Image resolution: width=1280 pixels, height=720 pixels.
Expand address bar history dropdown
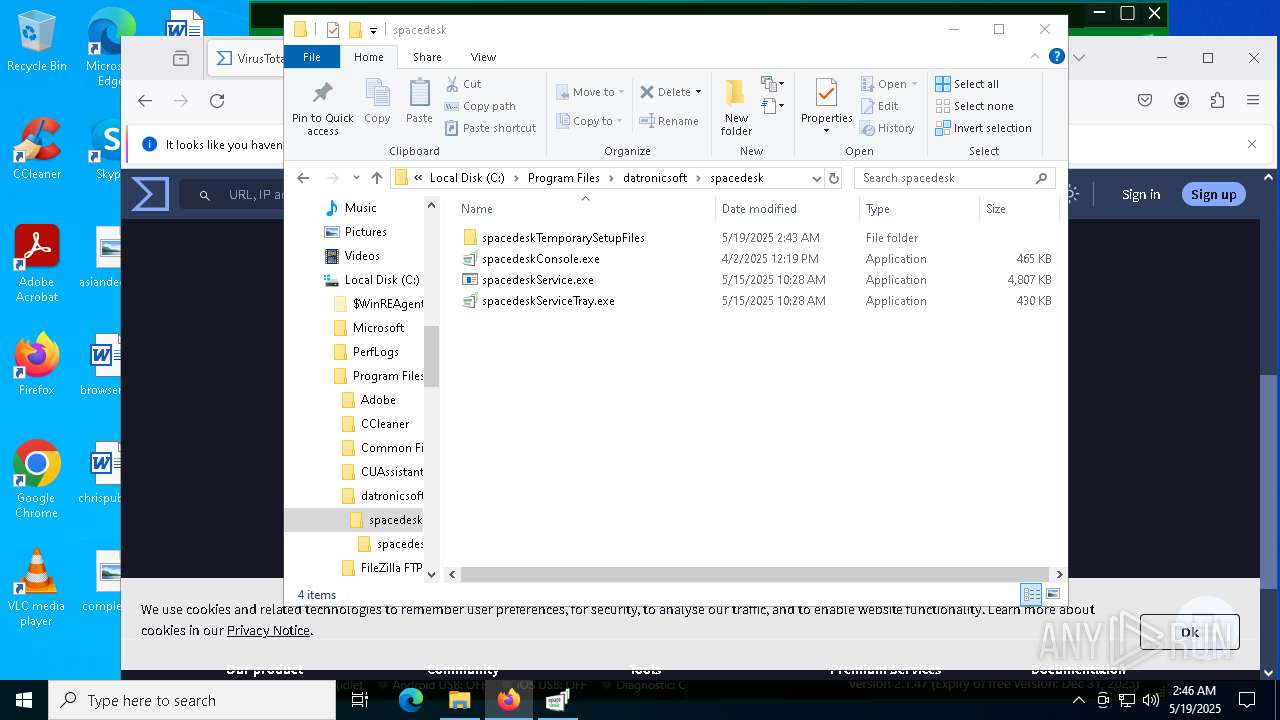[x=816, y=178]
